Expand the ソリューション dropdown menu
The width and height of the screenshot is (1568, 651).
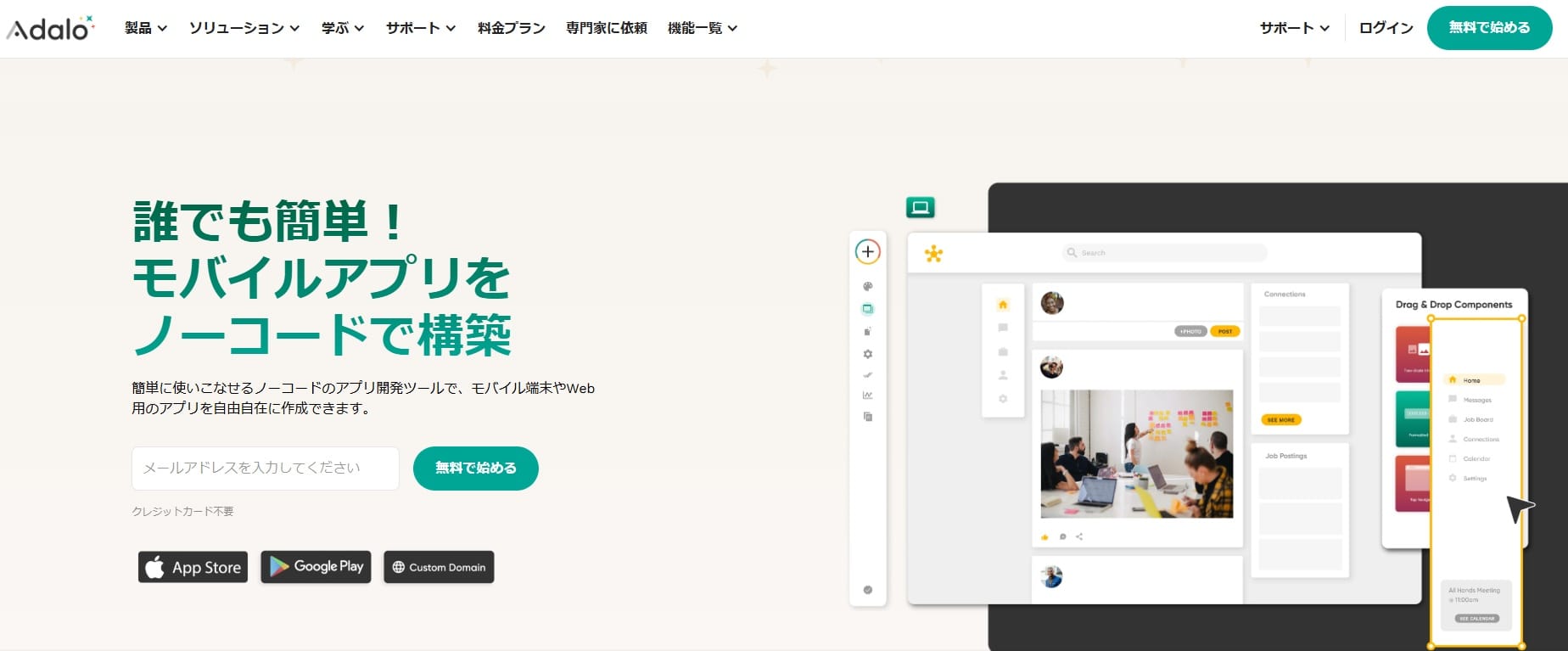click(244, 28)
